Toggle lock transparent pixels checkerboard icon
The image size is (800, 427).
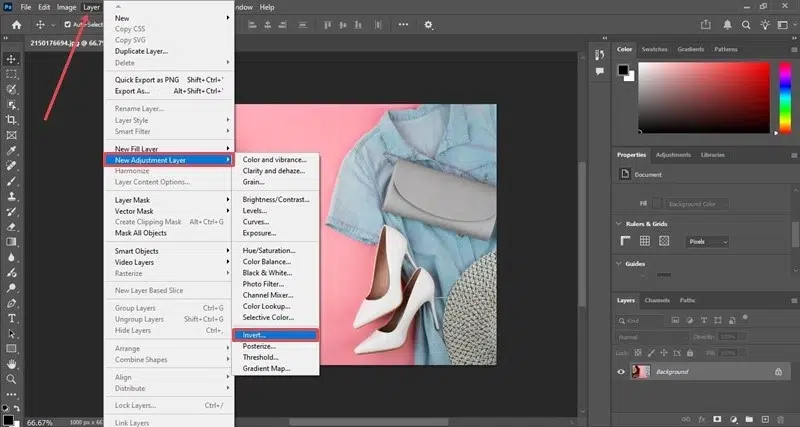(x=638, y=353)
